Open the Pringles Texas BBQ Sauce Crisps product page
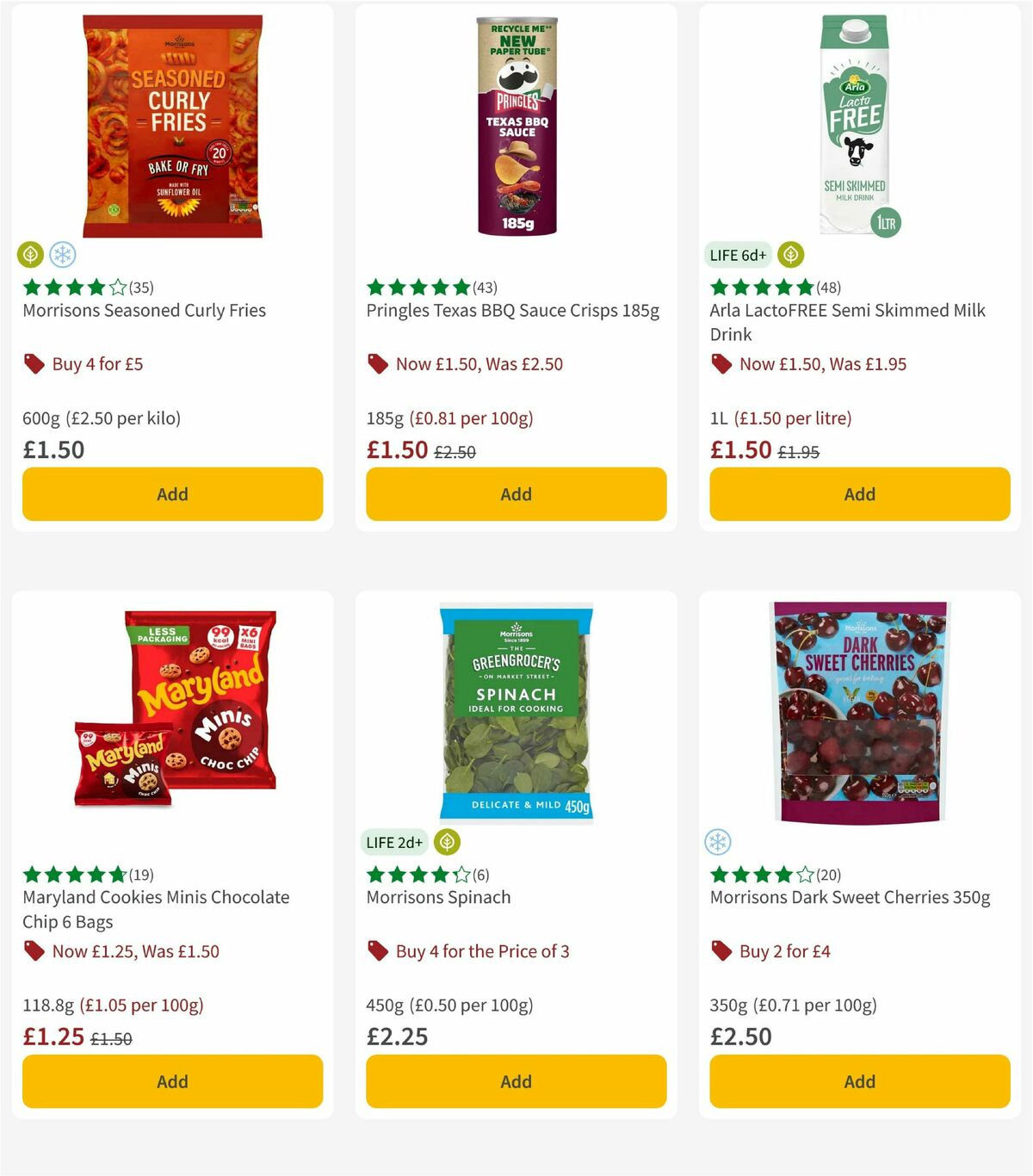Viewport: 1033px width, 1176px height. point(514,310)
